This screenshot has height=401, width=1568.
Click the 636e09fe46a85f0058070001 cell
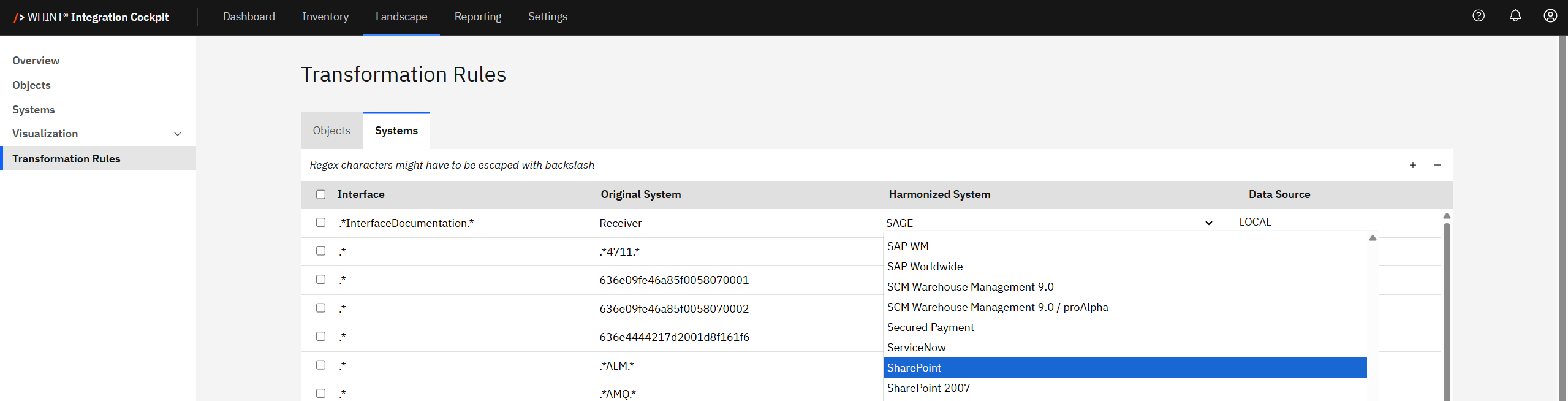click(x=674, y=280)
